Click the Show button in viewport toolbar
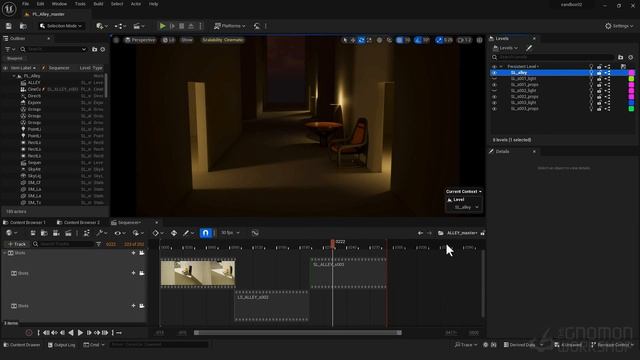Screen dimensions: 640x360 click(187, 40)
